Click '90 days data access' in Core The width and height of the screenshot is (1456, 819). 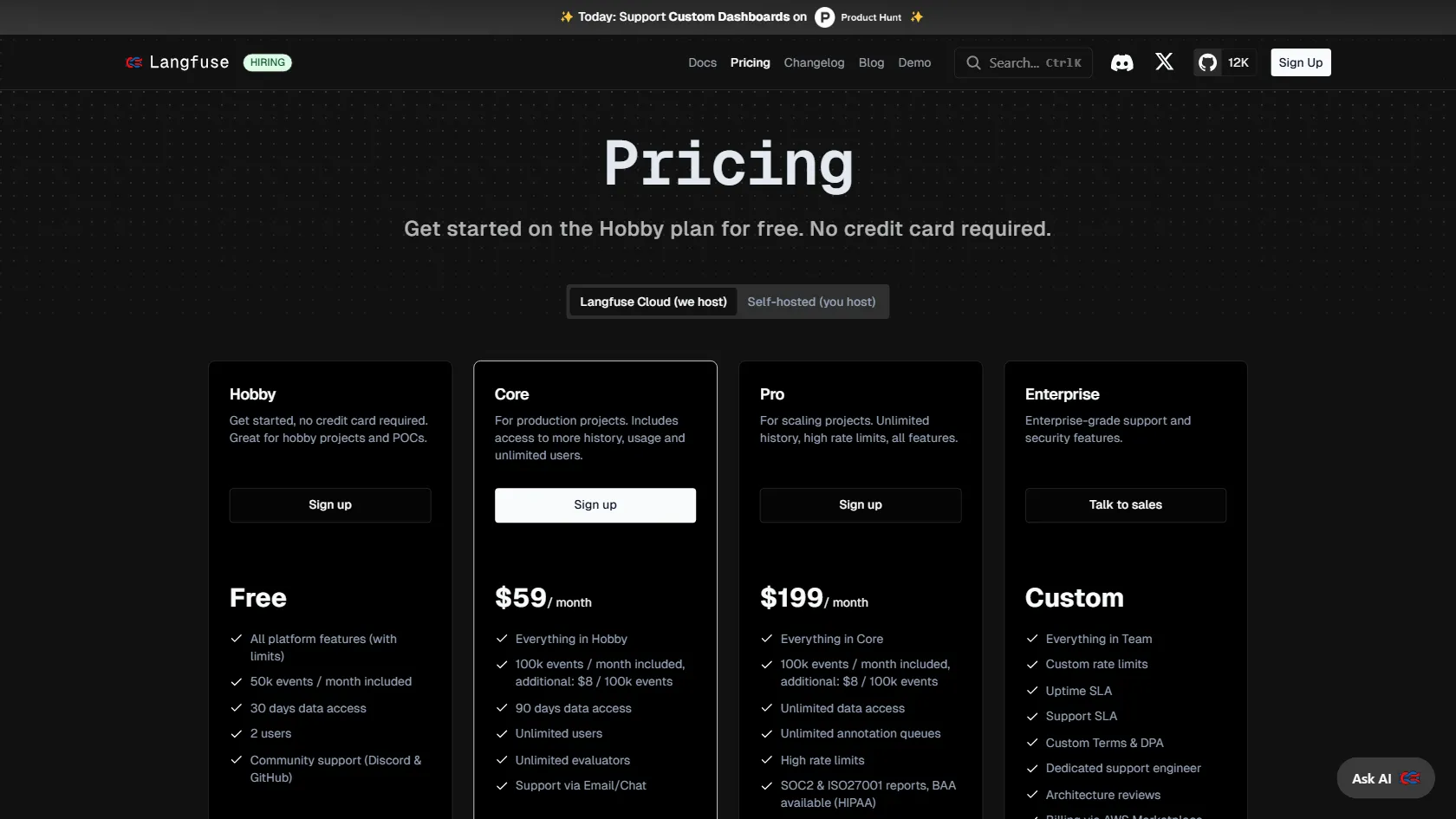coord(574,709)
